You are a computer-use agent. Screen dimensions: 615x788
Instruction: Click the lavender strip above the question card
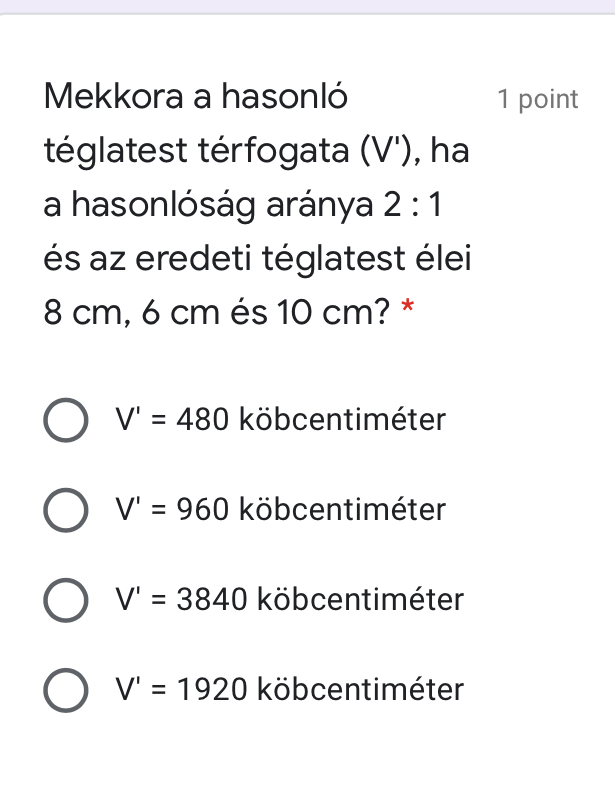pyautogui.click(x=307, y=6)
